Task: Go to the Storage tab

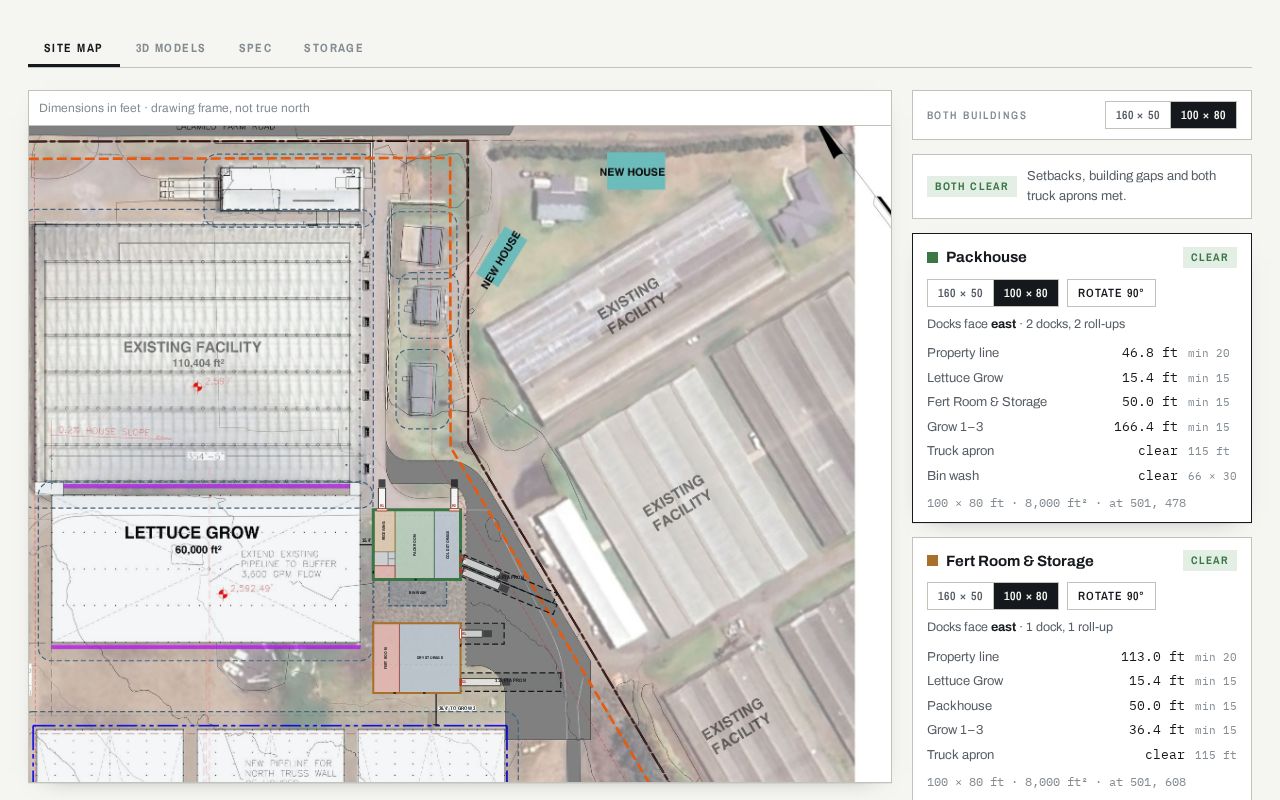Action: pyautogui.click(x=334, y=48)
